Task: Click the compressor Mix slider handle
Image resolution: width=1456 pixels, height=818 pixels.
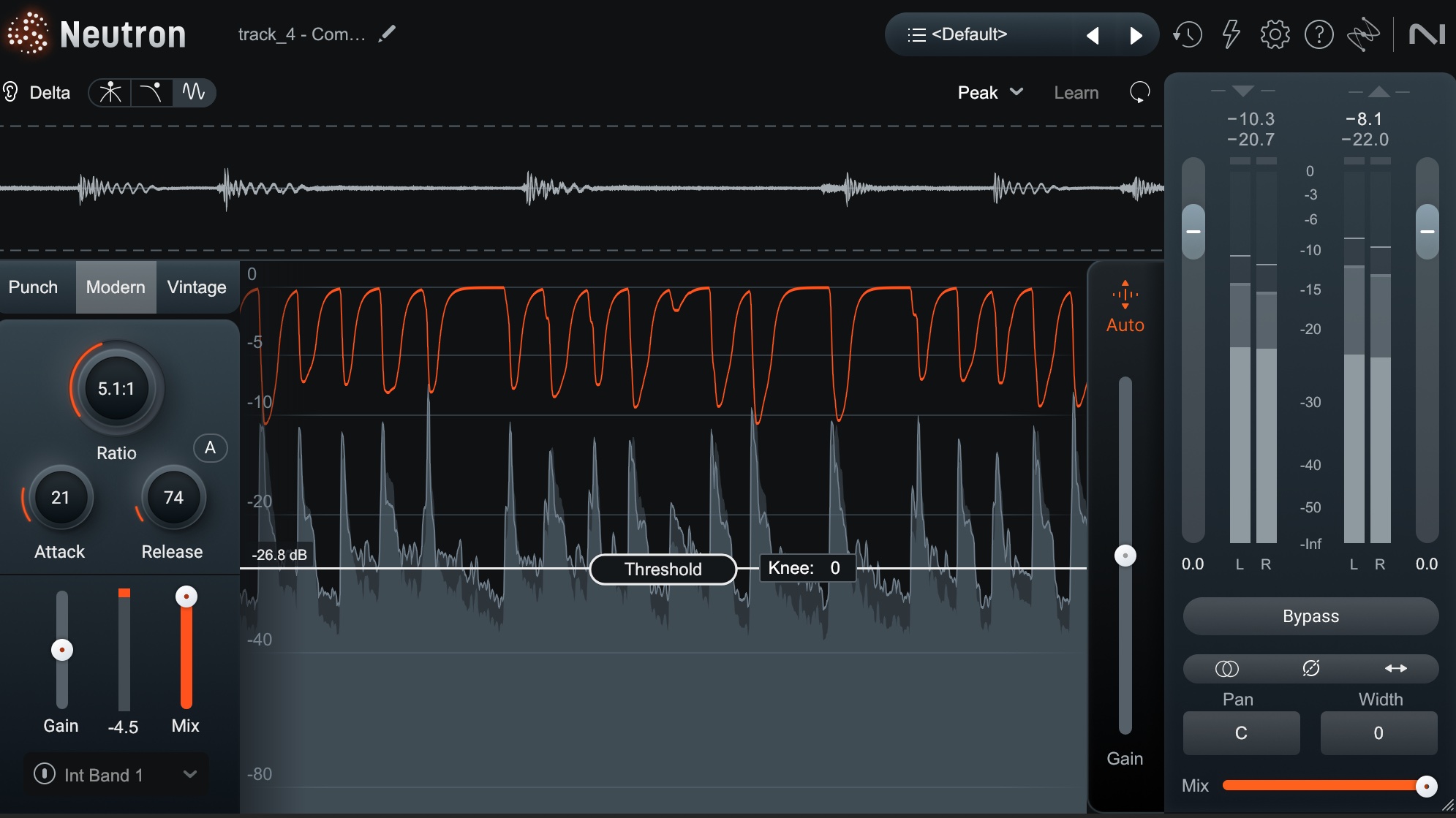Action: tap(186, 597)
